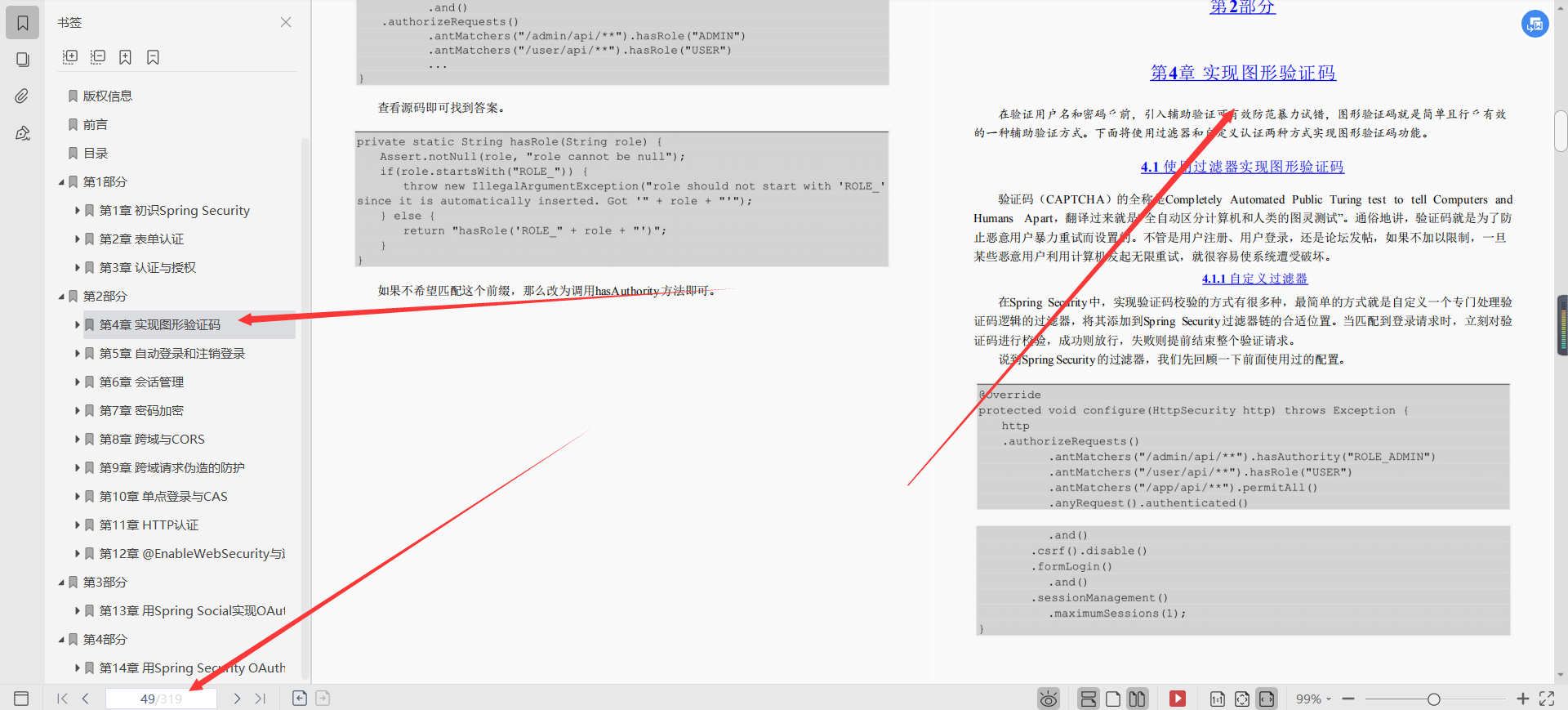Delete the selected bookmark
This screenshot has height=710, width=1568.
click(x=153, y=57)
